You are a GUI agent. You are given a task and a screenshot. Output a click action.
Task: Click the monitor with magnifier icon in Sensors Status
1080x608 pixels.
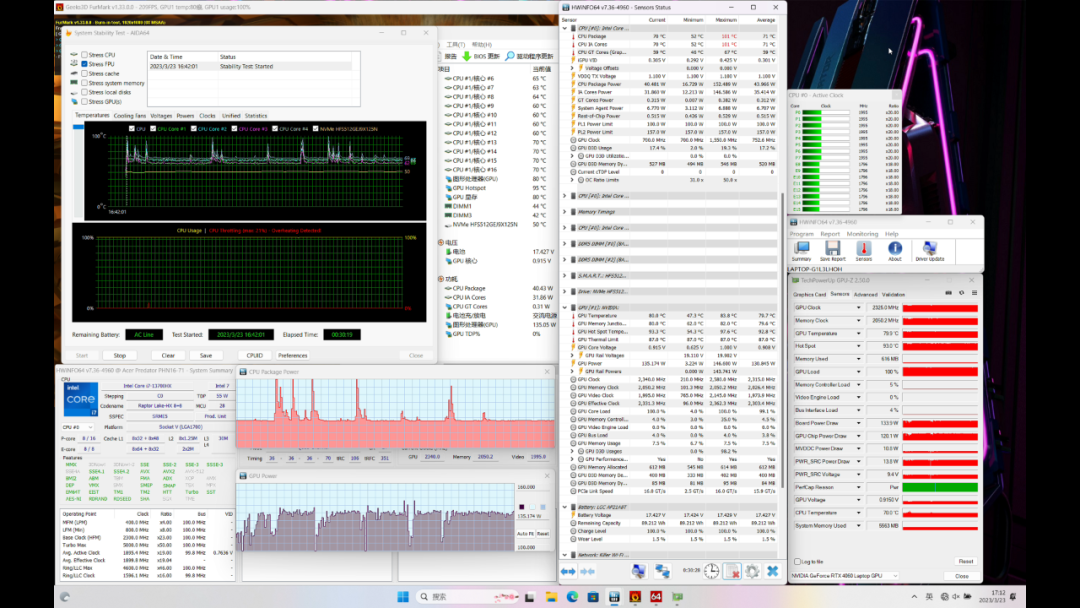[x=639, y=571]
